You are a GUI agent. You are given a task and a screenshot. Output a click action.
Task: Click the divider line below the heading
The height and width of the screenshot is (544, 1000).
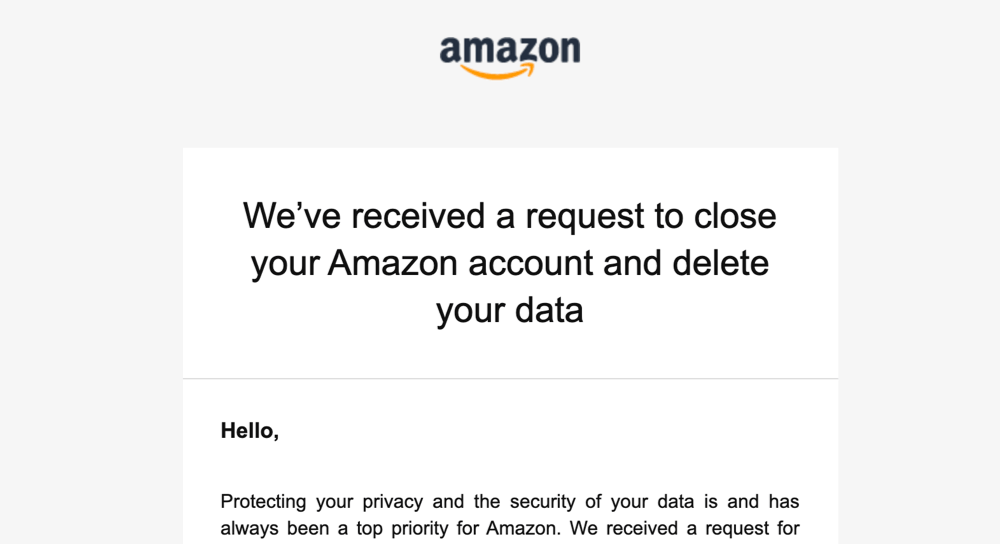tap(510, 379)
